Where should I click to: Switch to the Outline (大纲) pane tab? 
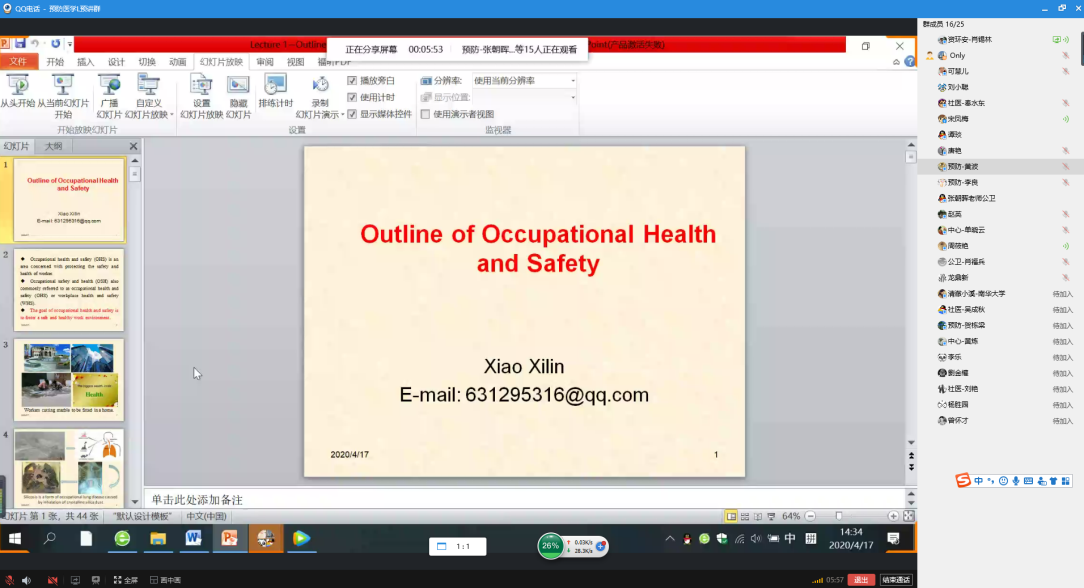coord(53,146)
